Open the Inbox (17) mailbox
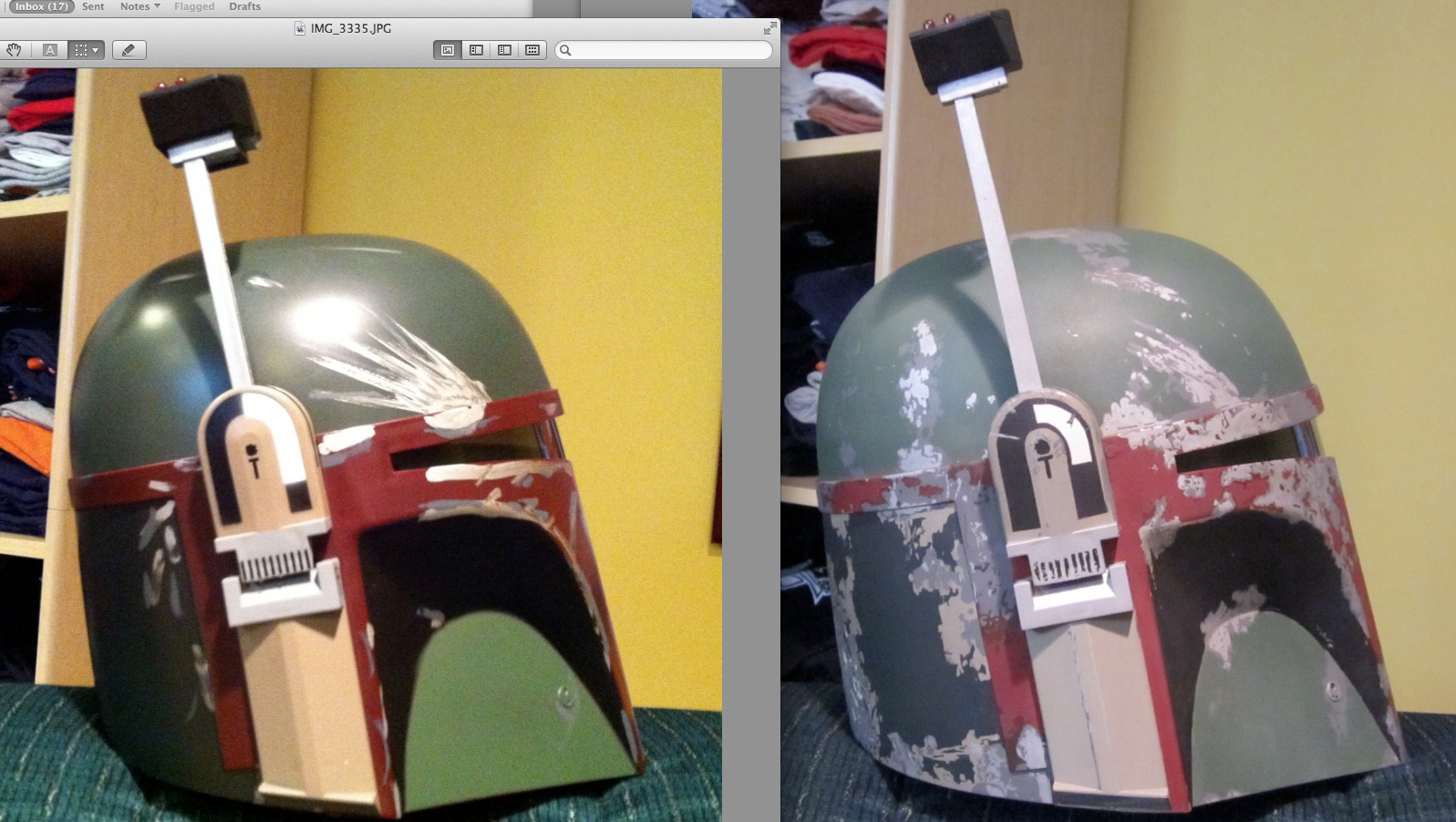 pyautogui.click(x=41, y=6)
